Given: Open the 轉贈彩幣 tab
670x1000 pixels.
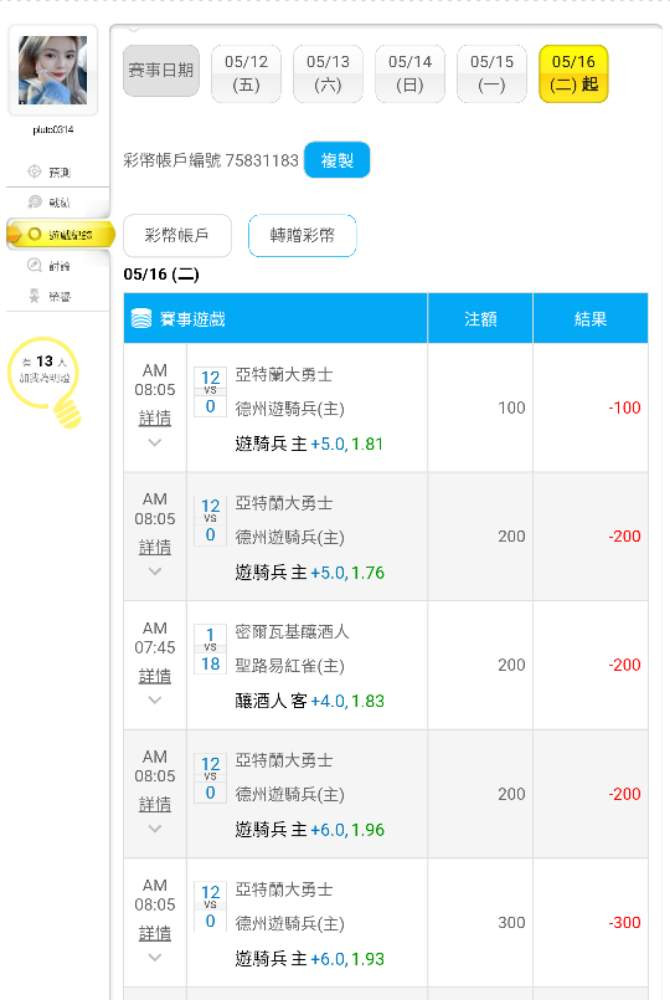Looking at the screenshot, I should click(x=302, y=236).
